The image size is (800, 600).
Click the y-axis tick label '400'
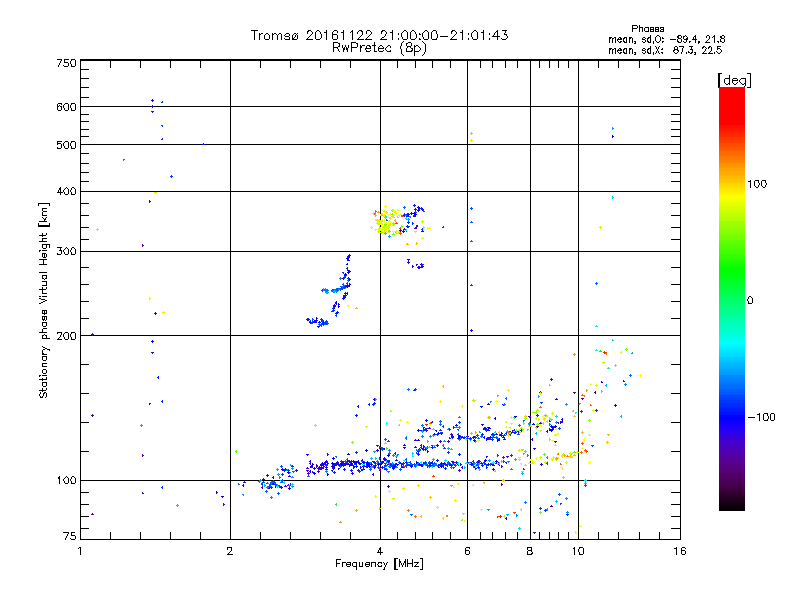tap(66, 191)
